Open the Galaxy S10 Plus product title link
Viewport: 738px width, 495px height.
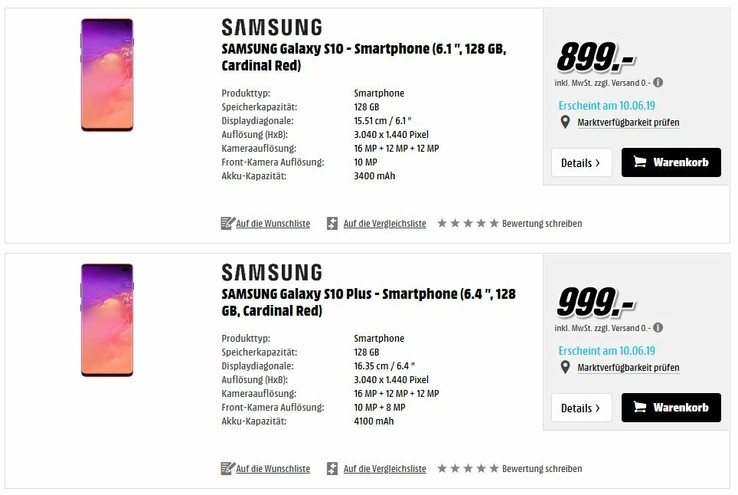(368, 302)
